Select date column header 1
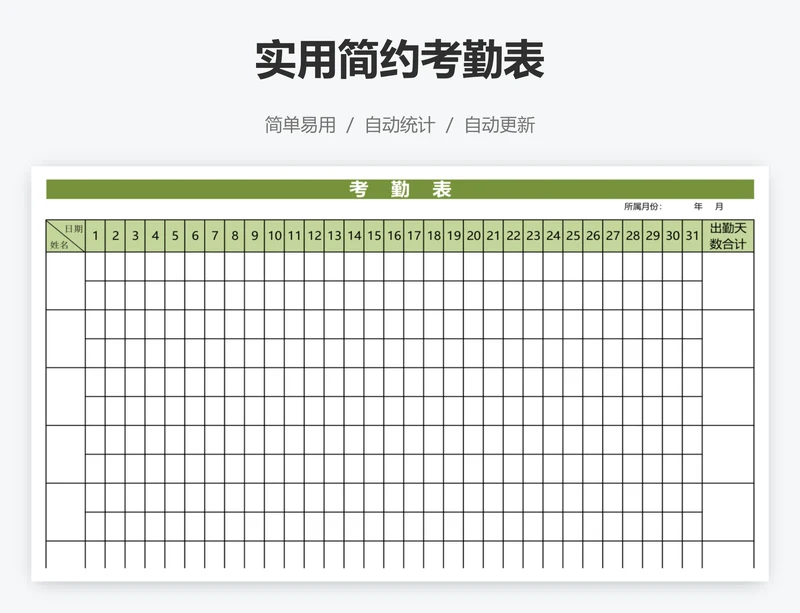The image size is (800, 613). (x=95, y=236)
